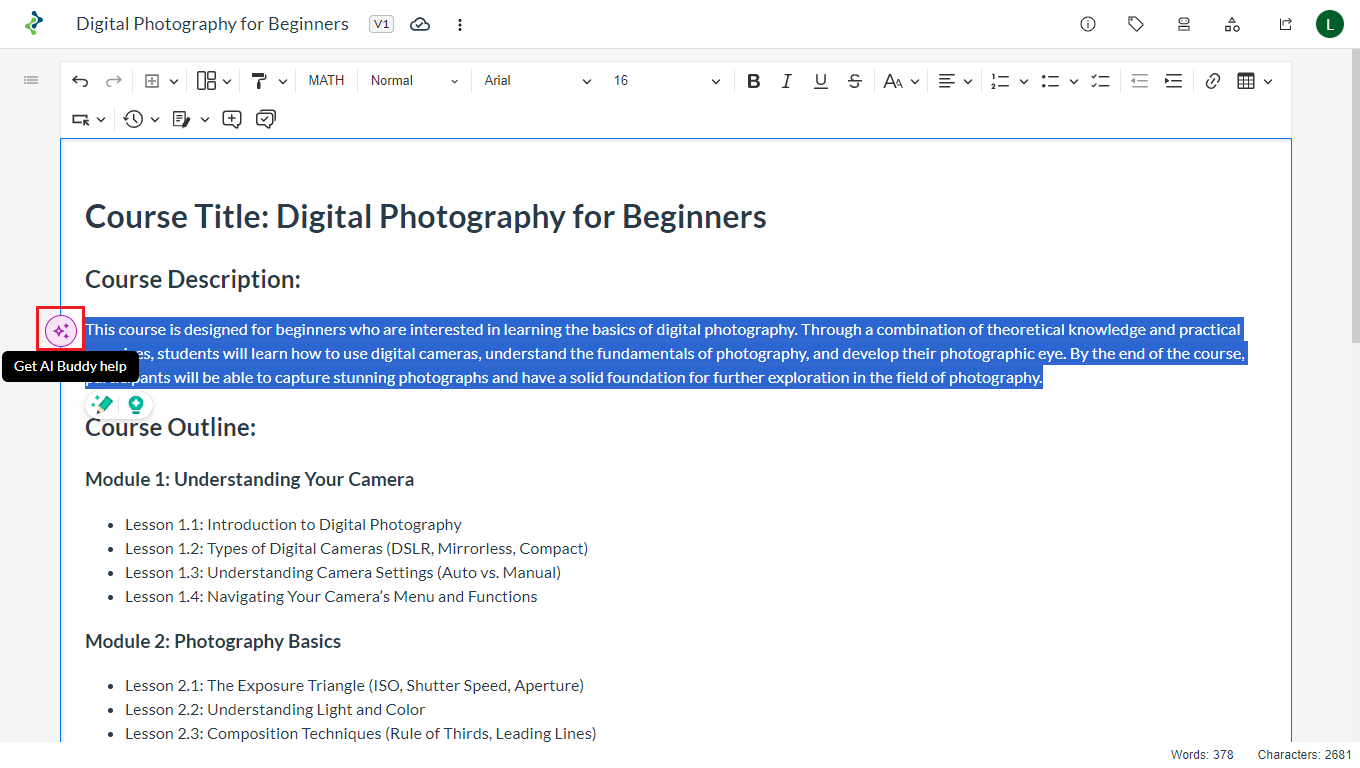Toggle strikethrough formatting
This screenshot has height=768, width=1360.
point(854,81)
